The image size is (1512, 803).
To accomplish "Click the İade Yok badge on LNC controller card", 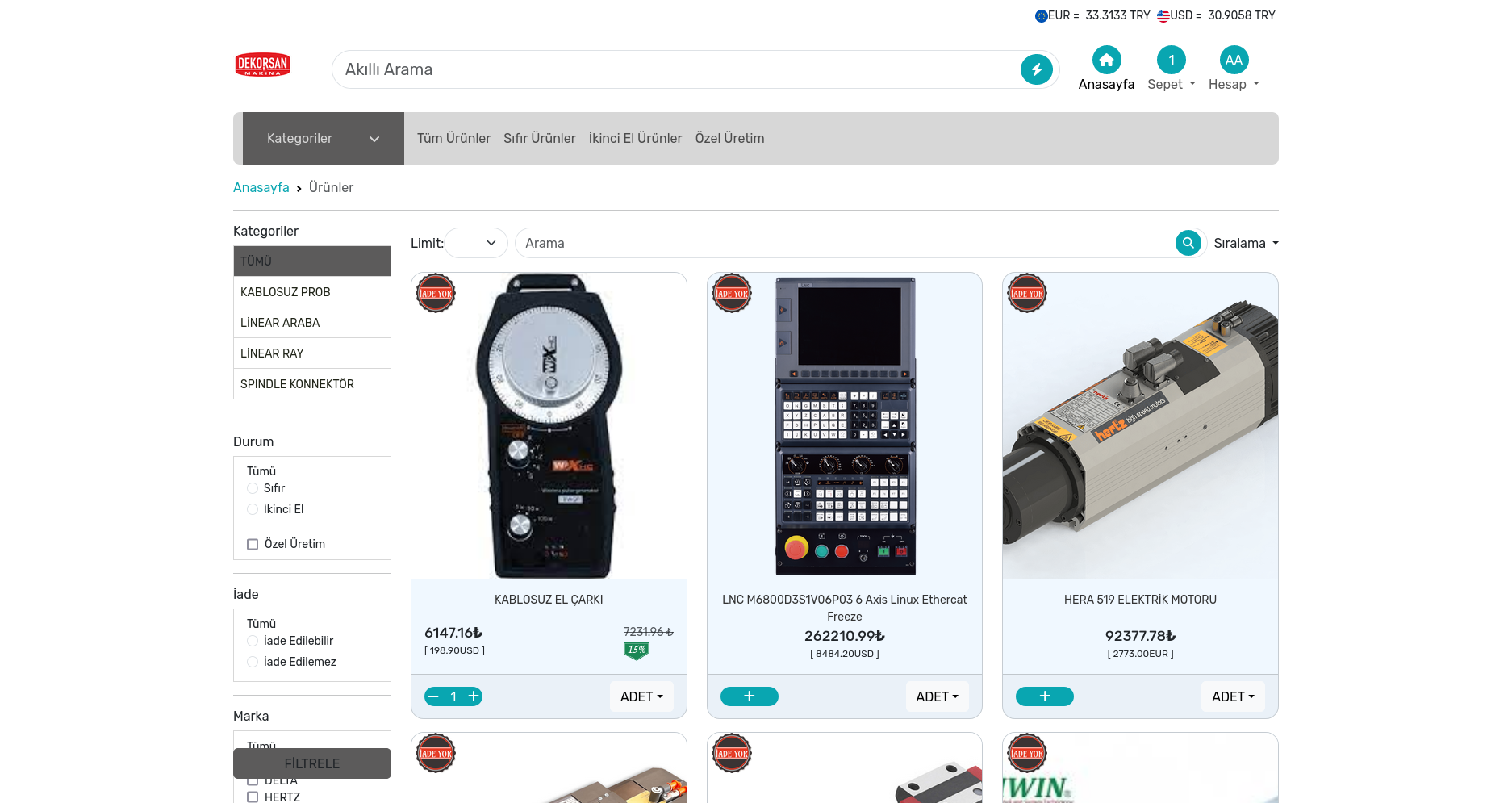I will 732,294.
